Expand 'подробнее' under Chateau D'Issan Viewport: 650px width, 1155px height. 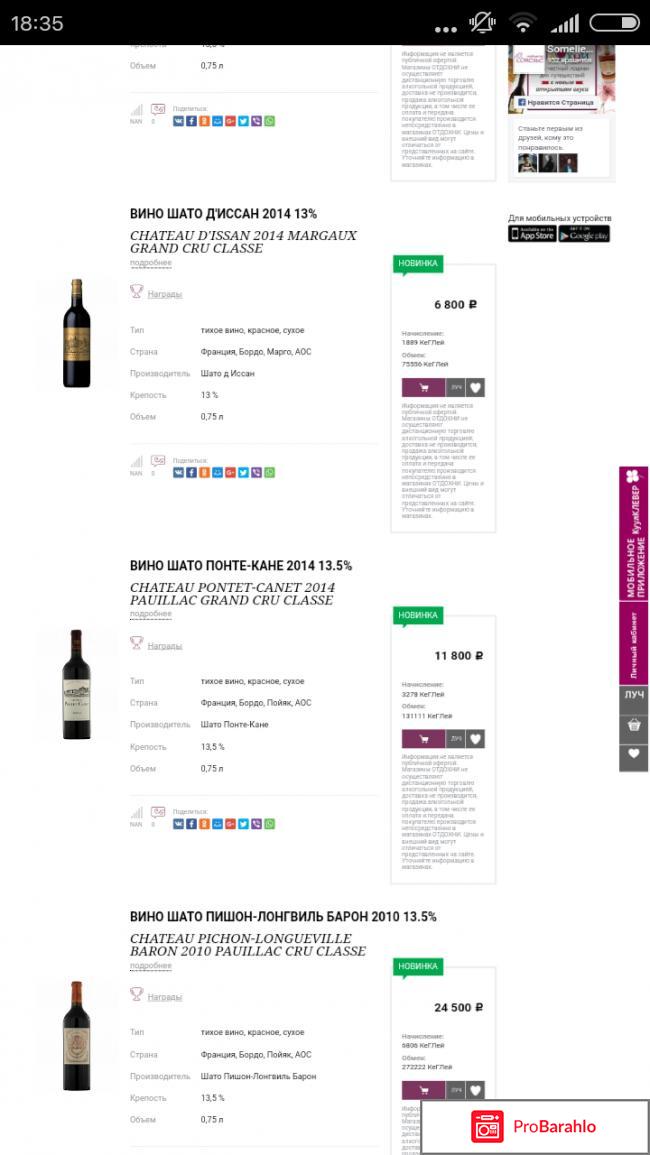click(150, 263)
